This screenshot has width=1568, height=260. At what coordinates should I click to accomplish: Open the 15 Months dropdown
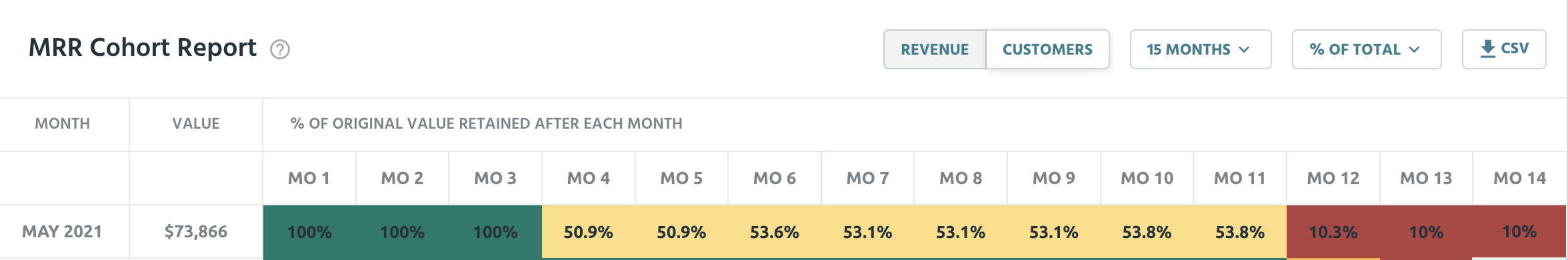tap(1201, 49)
